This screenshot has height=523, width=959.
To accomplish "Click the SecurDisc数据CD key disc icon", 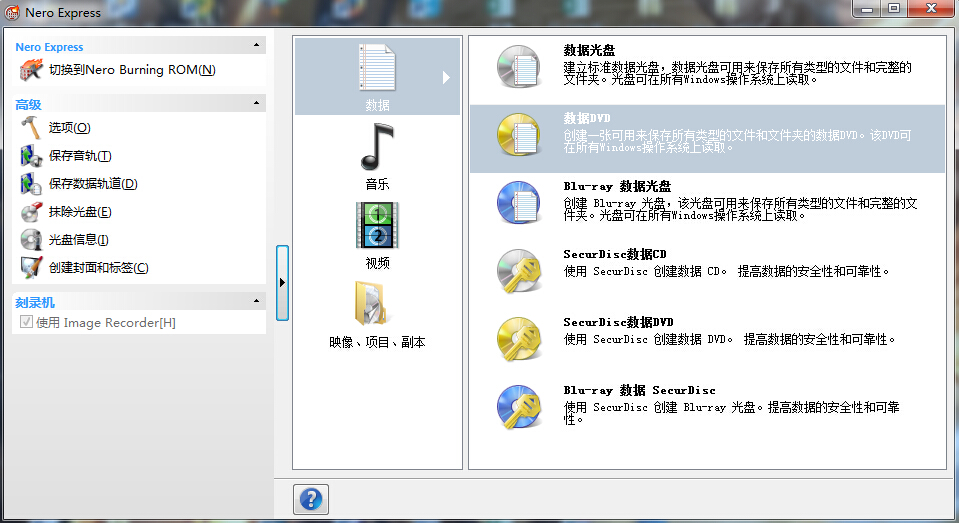I will [x=519, y=271].
